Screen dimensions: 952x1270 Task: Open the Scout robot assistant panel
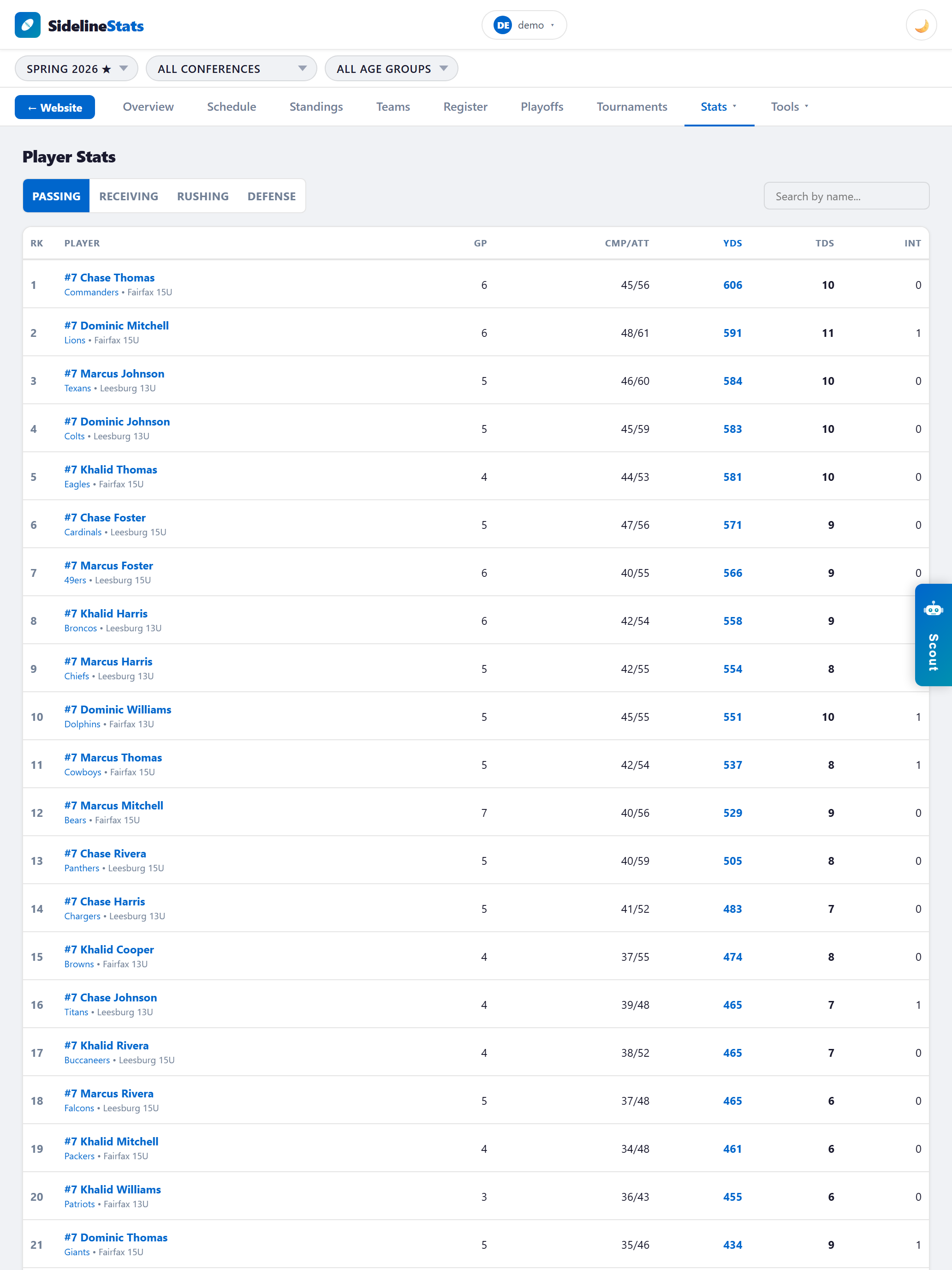tap(933, 635)
